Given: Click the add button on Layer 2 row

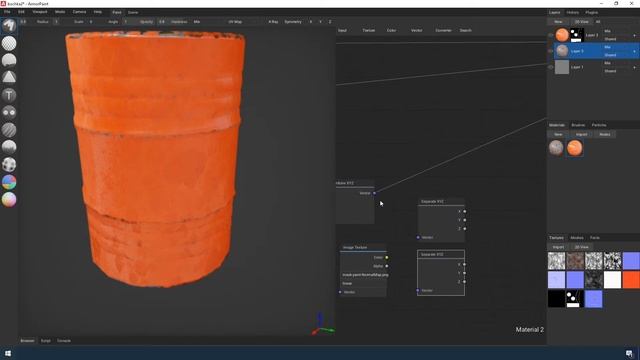Looking at the screenshot, I should pos(634,51).
